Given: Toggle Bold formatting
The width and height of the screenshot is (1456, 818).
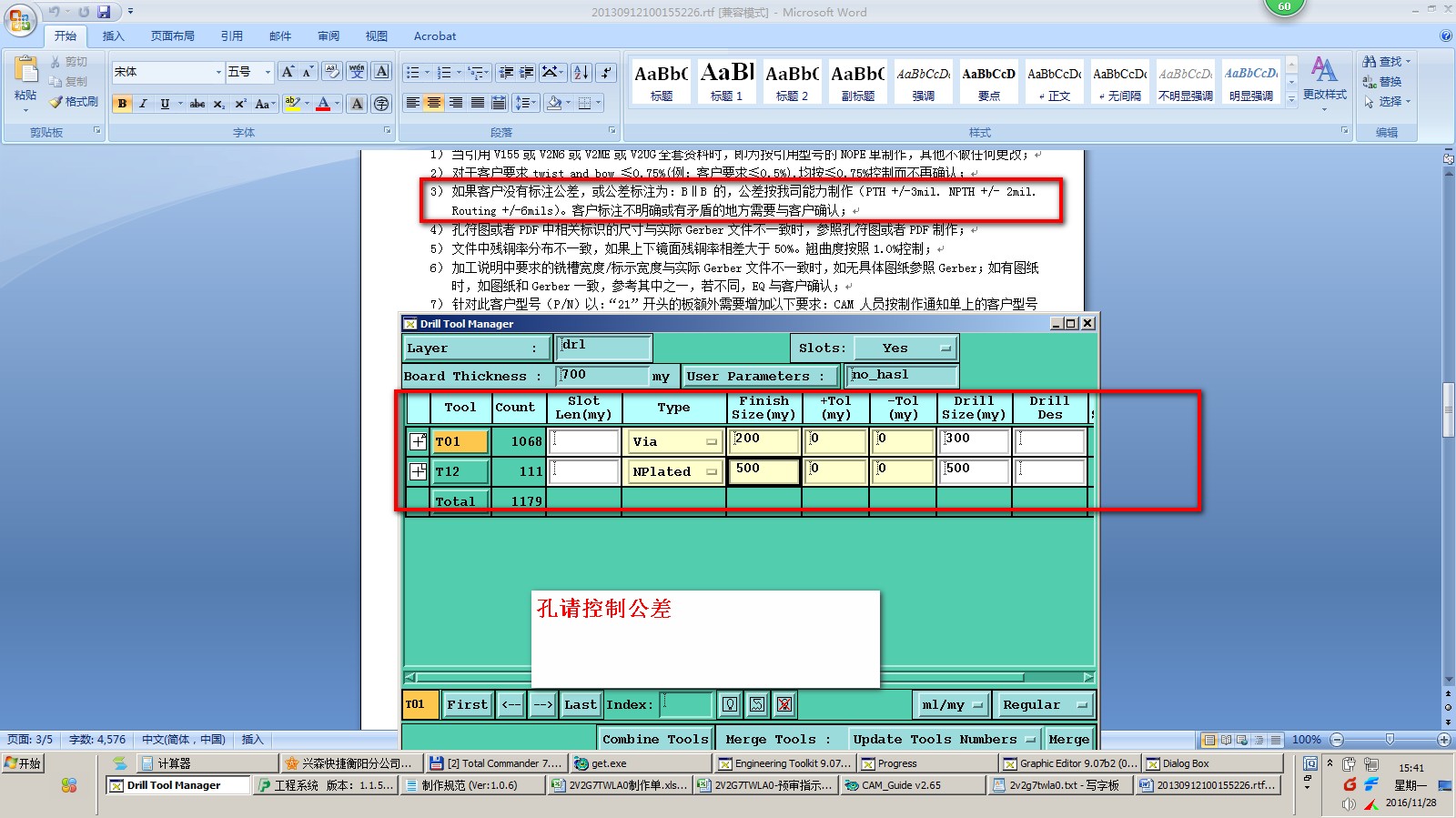Looking at the screenshot, I should click(122, 104).
